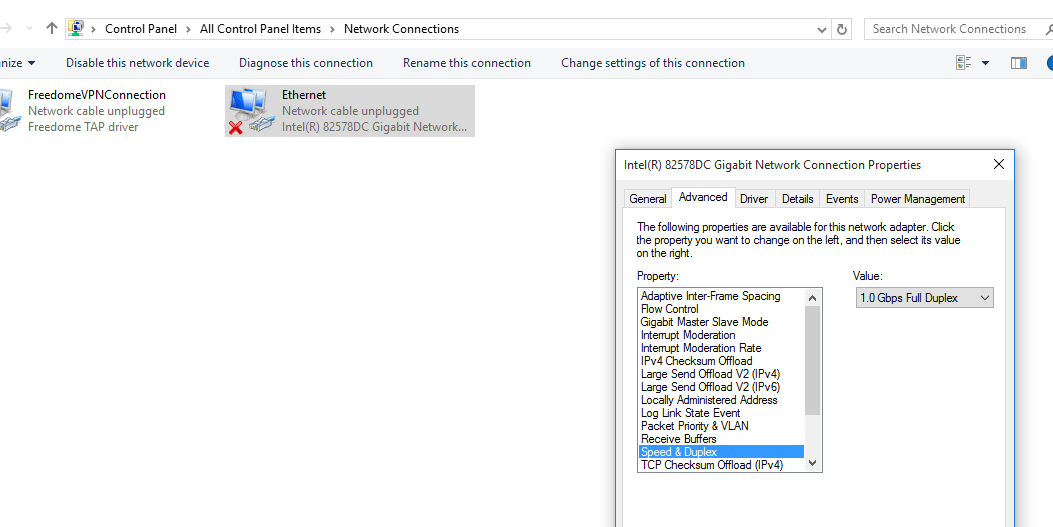Image resolution: width=1053 pixels, height=527 pixels.
Task: Click the Network Connections breadcrumb
Action: [402, 29]
